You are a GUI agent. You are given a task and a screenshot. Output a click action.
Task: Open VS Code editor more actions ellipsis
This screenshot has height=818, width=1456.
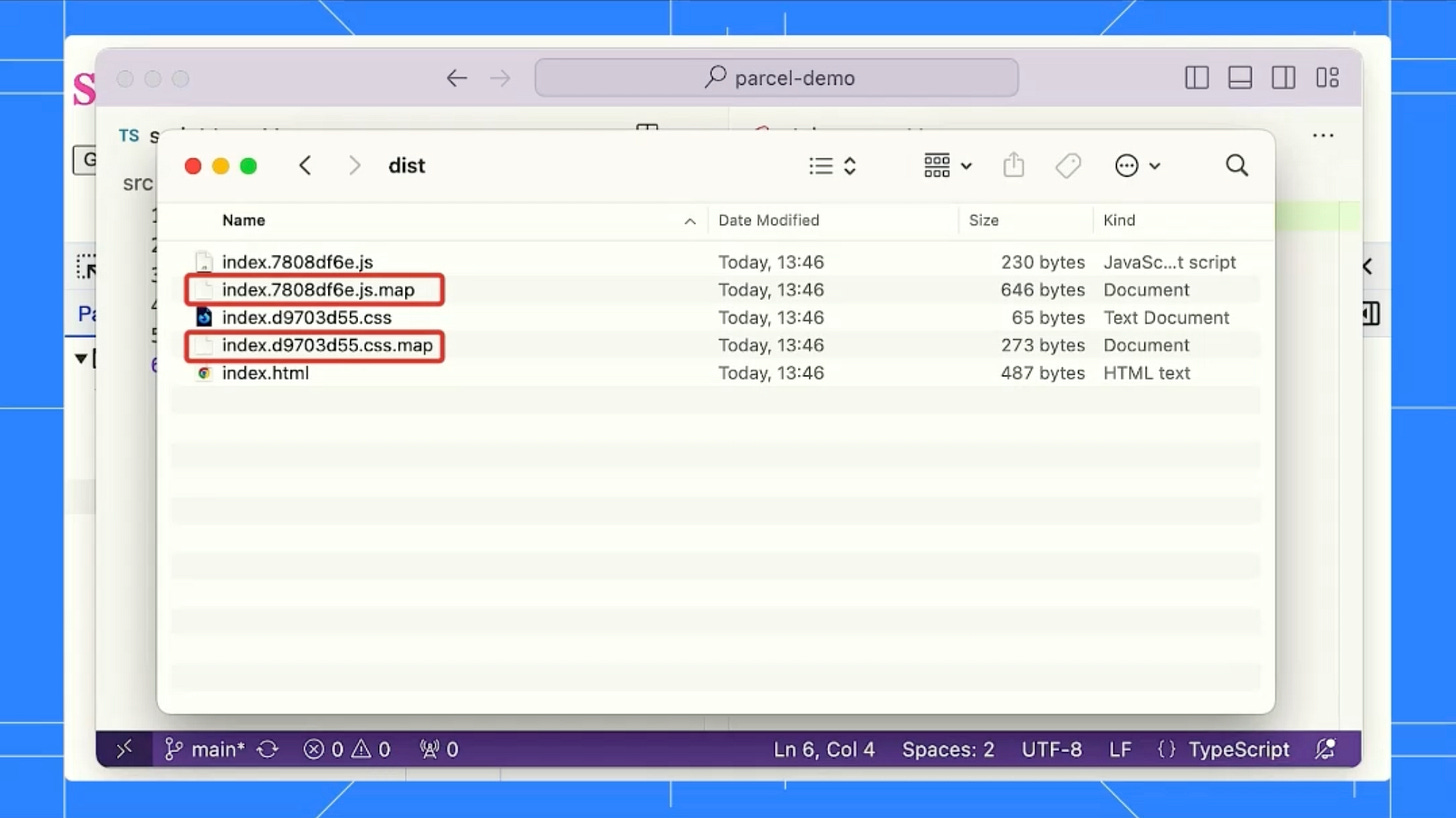(1323, 136)
